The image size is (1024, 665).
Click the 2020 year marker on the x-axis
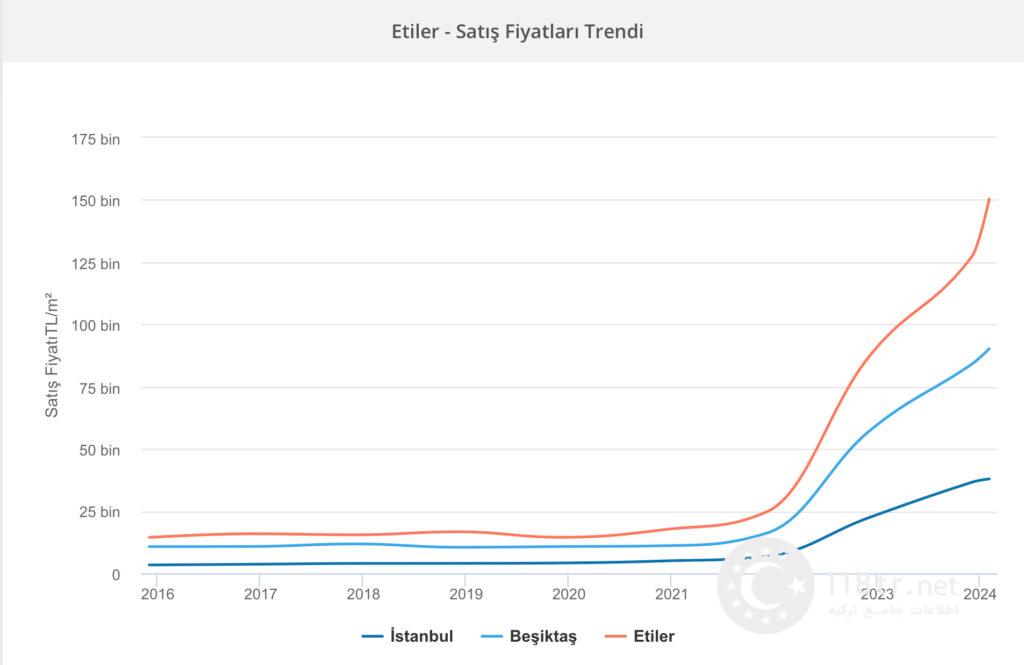click(x=567, y=595)
